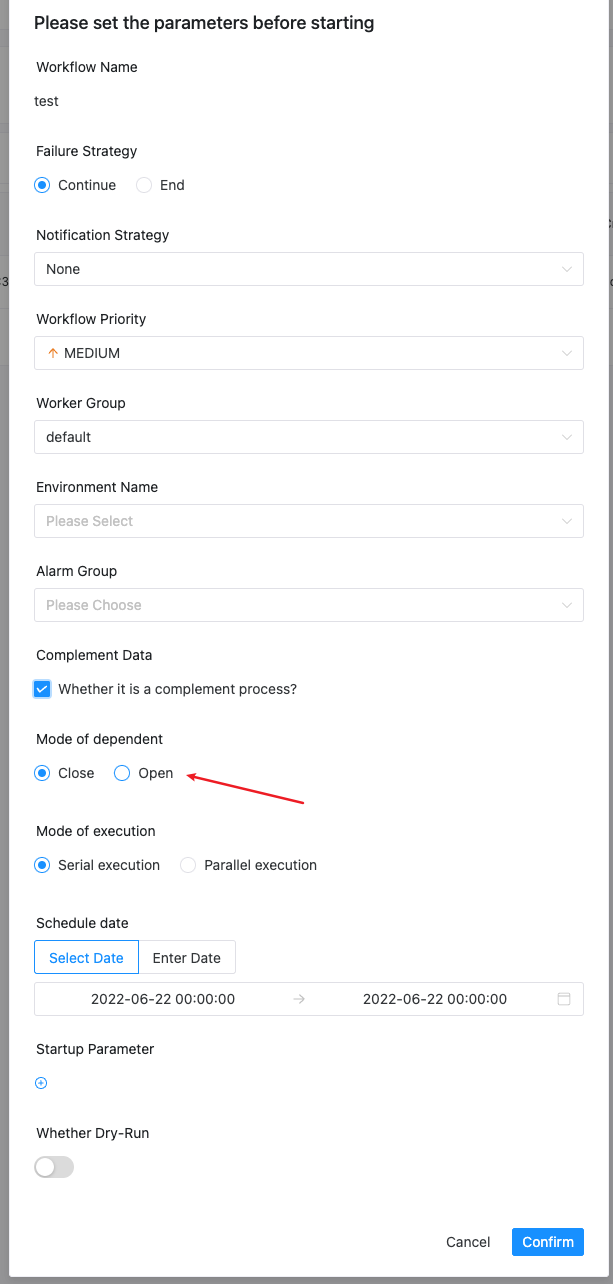Click the orange priority arrow icon
This screenshot has height=1284, width=613.
tap(53, 353)
